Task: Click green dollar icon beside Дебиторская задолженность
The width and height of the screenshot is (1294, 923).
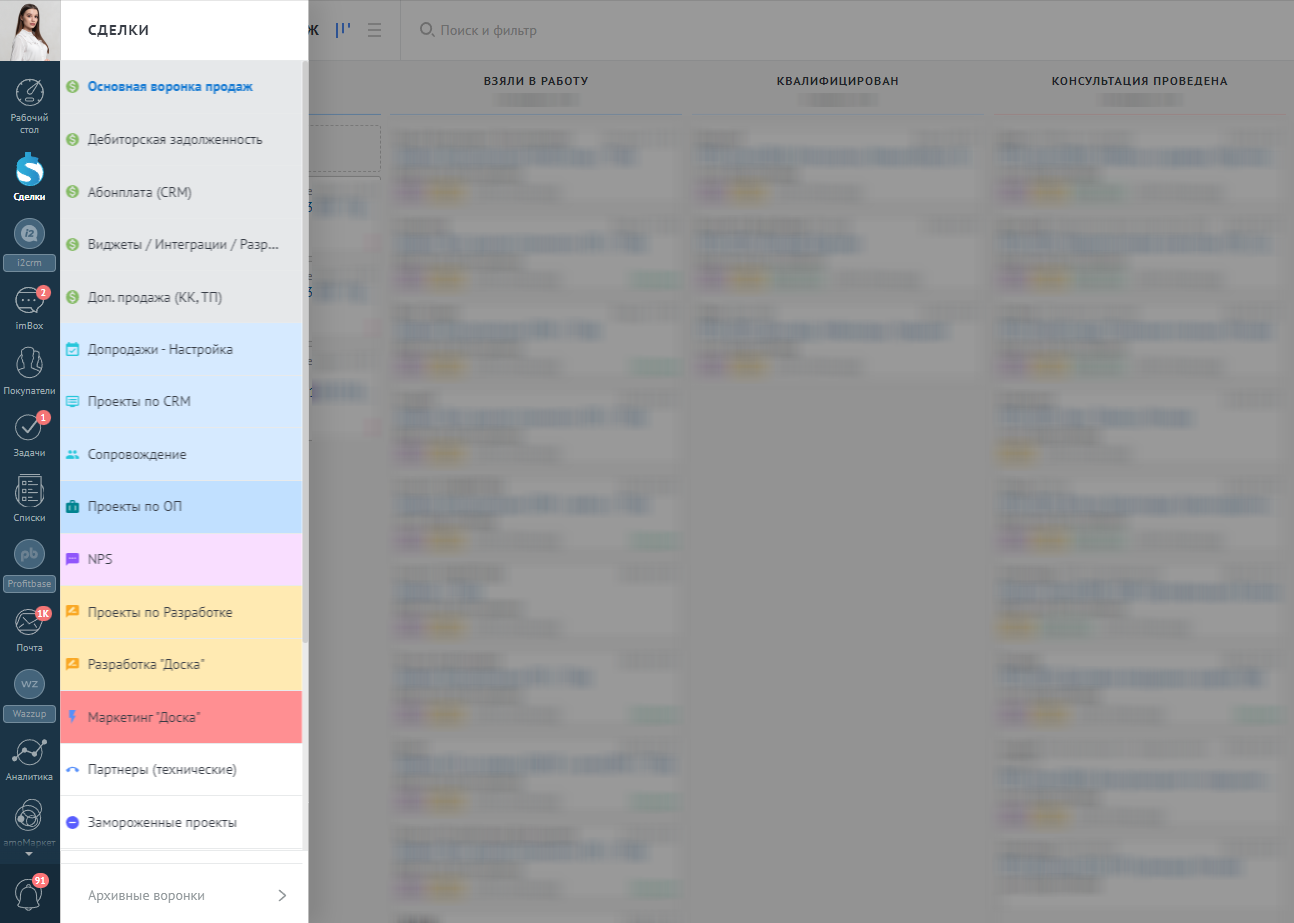Action: point(72,139)
